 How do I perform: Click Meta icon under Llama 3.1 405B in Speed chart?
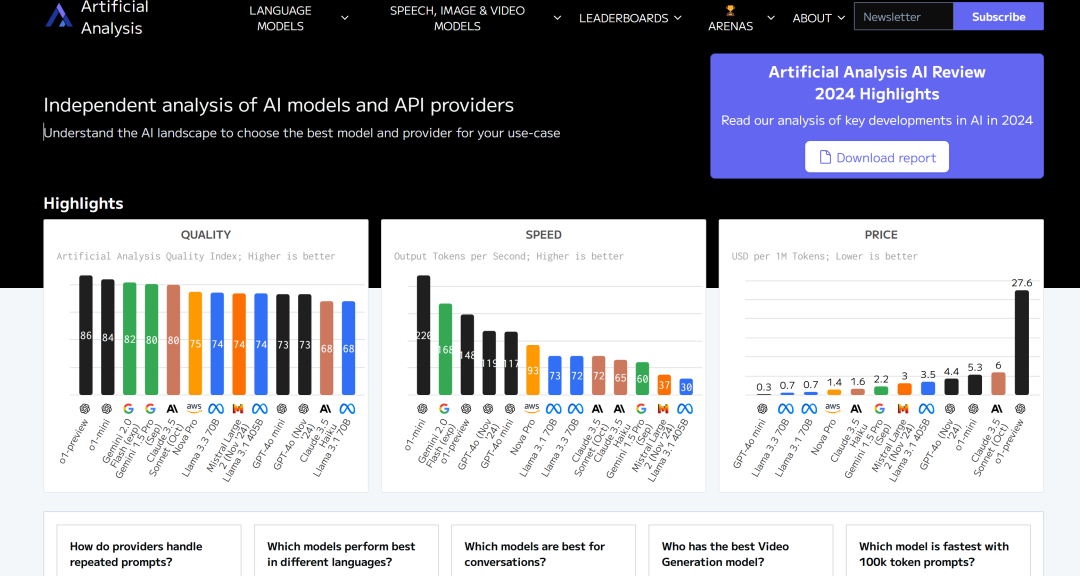tap(685, 409)
